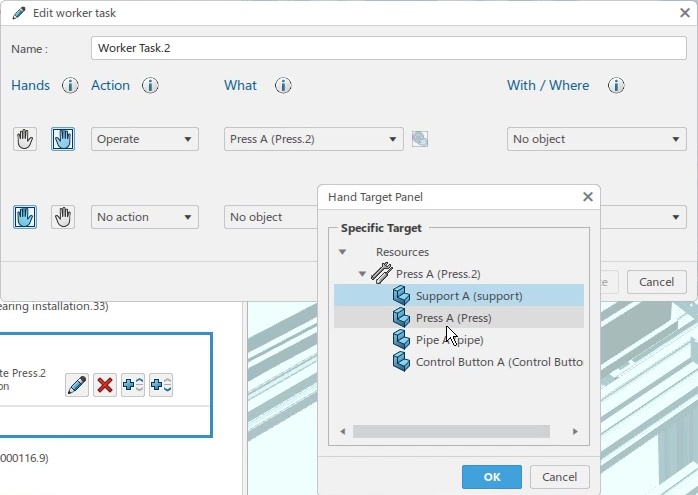Select Support A (support) tree item
The width and height of the screenshot is (698, 495).
459,296
